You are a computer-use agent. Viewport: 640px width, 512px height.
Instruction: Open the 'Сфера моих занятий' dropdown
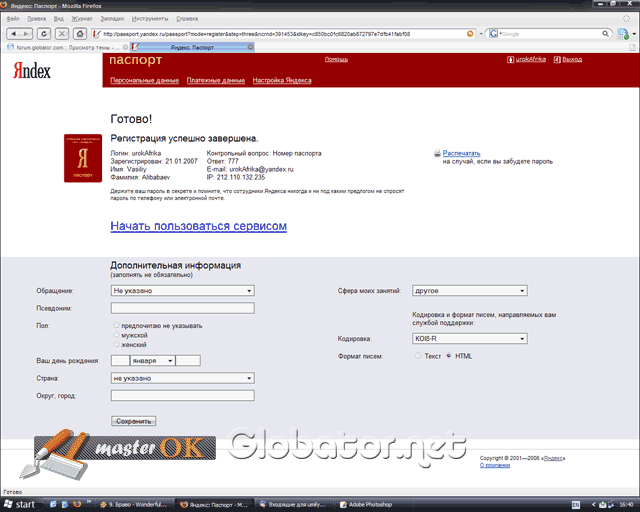pyautogui.click(x=470, y=290)
